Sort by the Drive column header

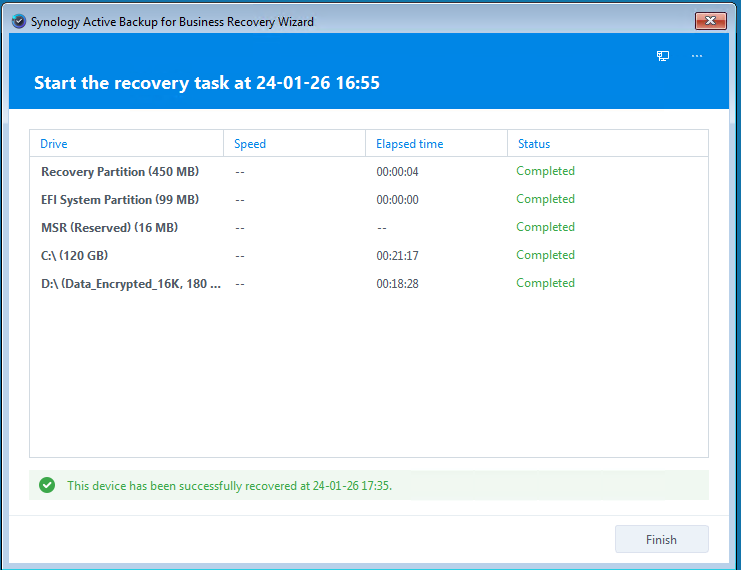tap(126, 144)
